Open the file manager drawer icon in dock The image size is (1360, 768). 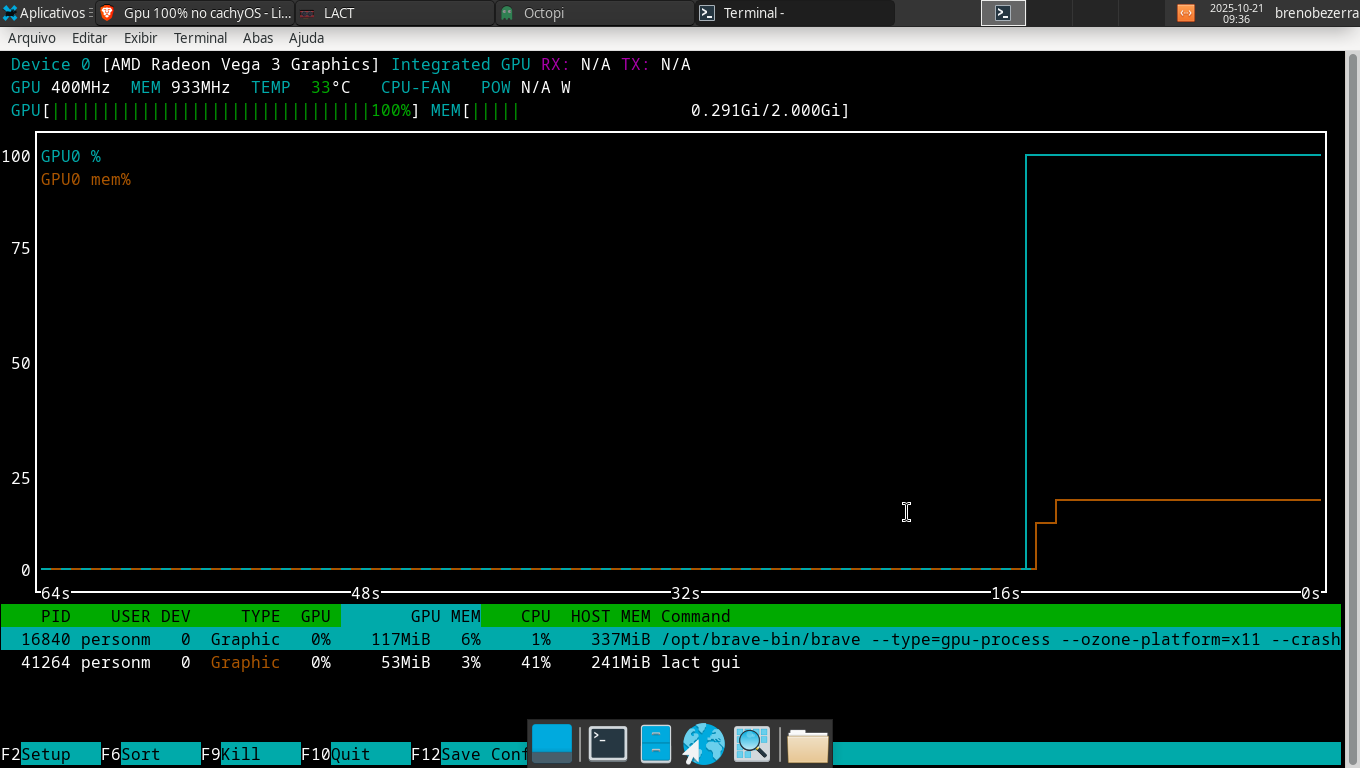coord(655,744)
